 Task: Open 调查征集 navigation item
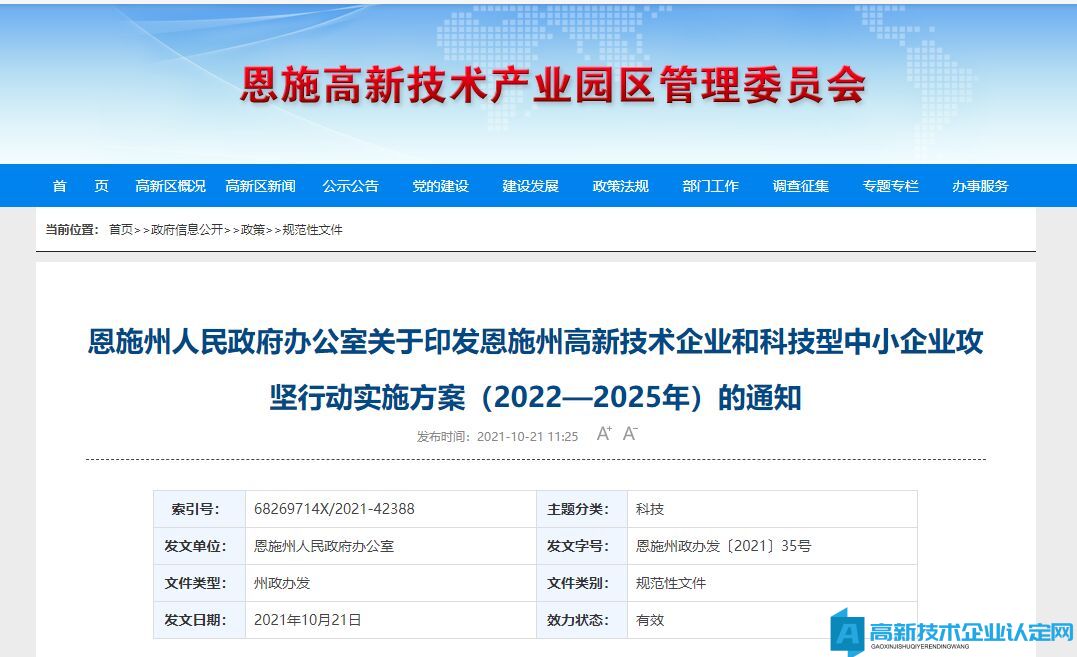click(800, 186)
